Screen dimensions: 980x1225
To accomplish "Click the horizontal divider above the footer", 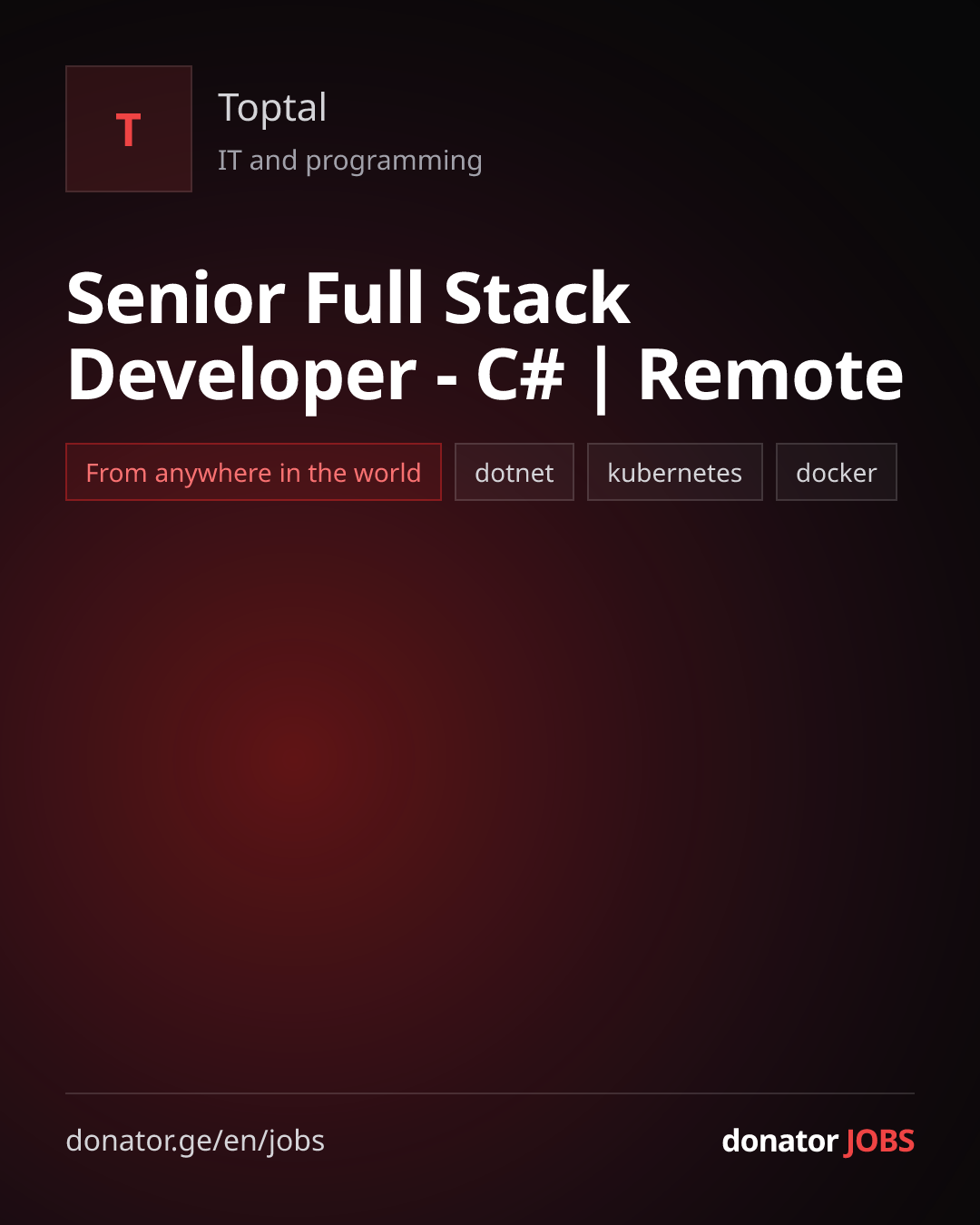I will (490, 1093).
